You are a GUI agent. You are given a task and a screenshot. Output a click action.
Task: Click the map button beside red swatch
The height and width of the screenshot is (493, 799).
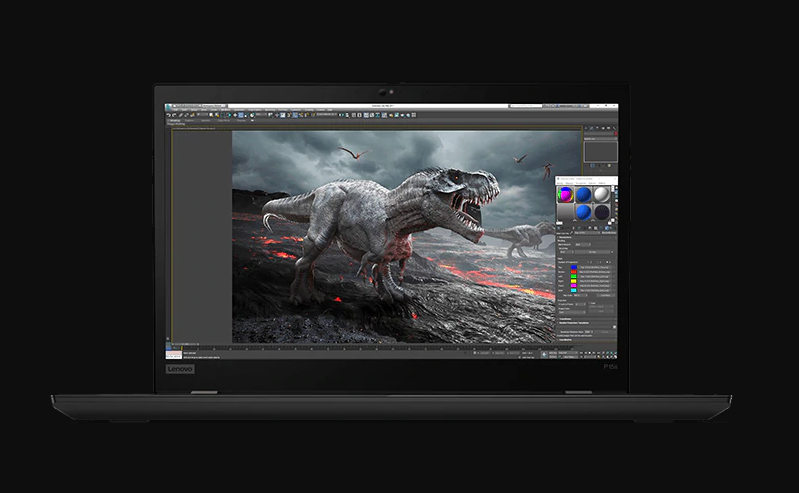click(595, 272)
